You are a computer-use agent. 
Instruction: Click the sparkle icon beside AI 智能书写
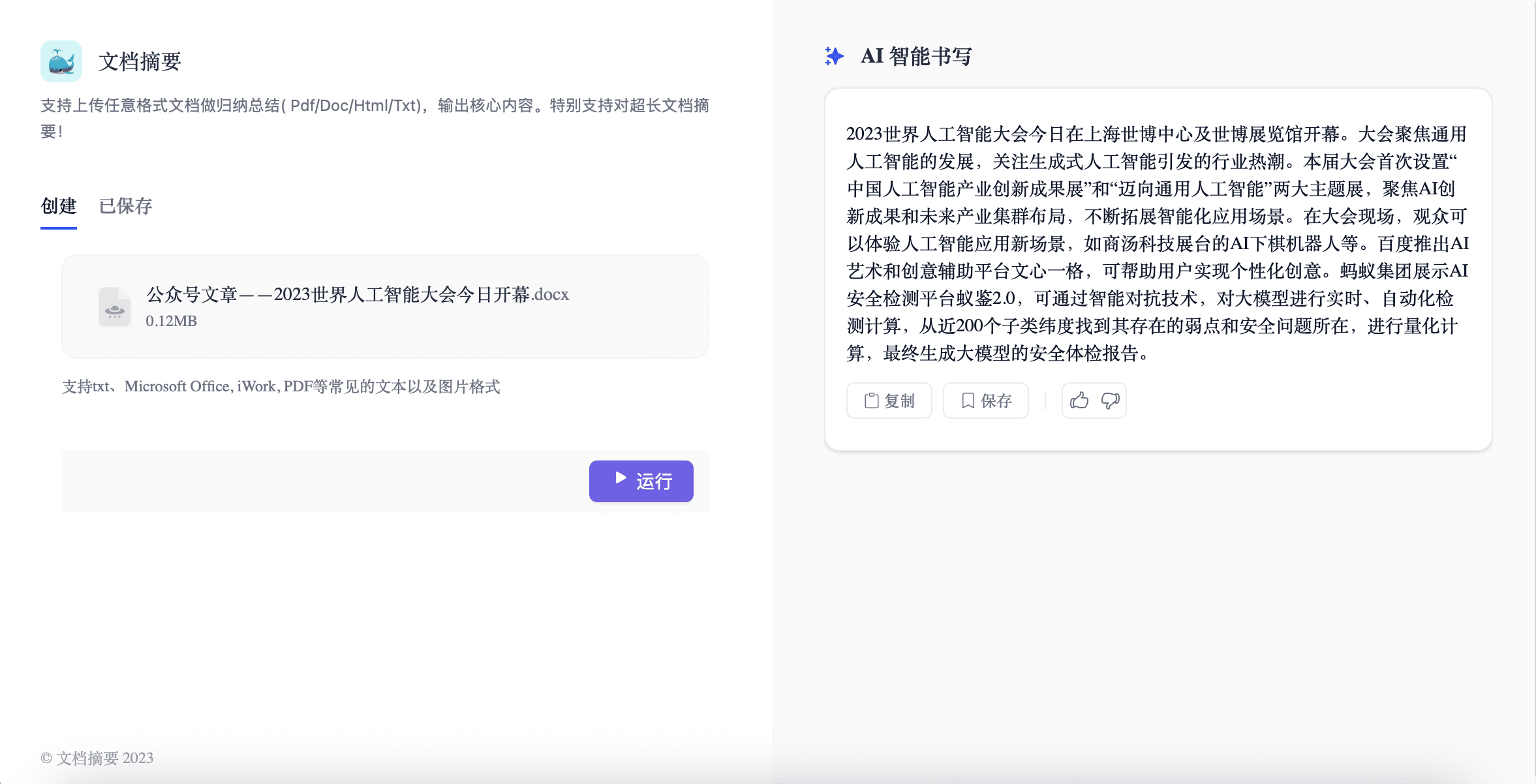834,57
